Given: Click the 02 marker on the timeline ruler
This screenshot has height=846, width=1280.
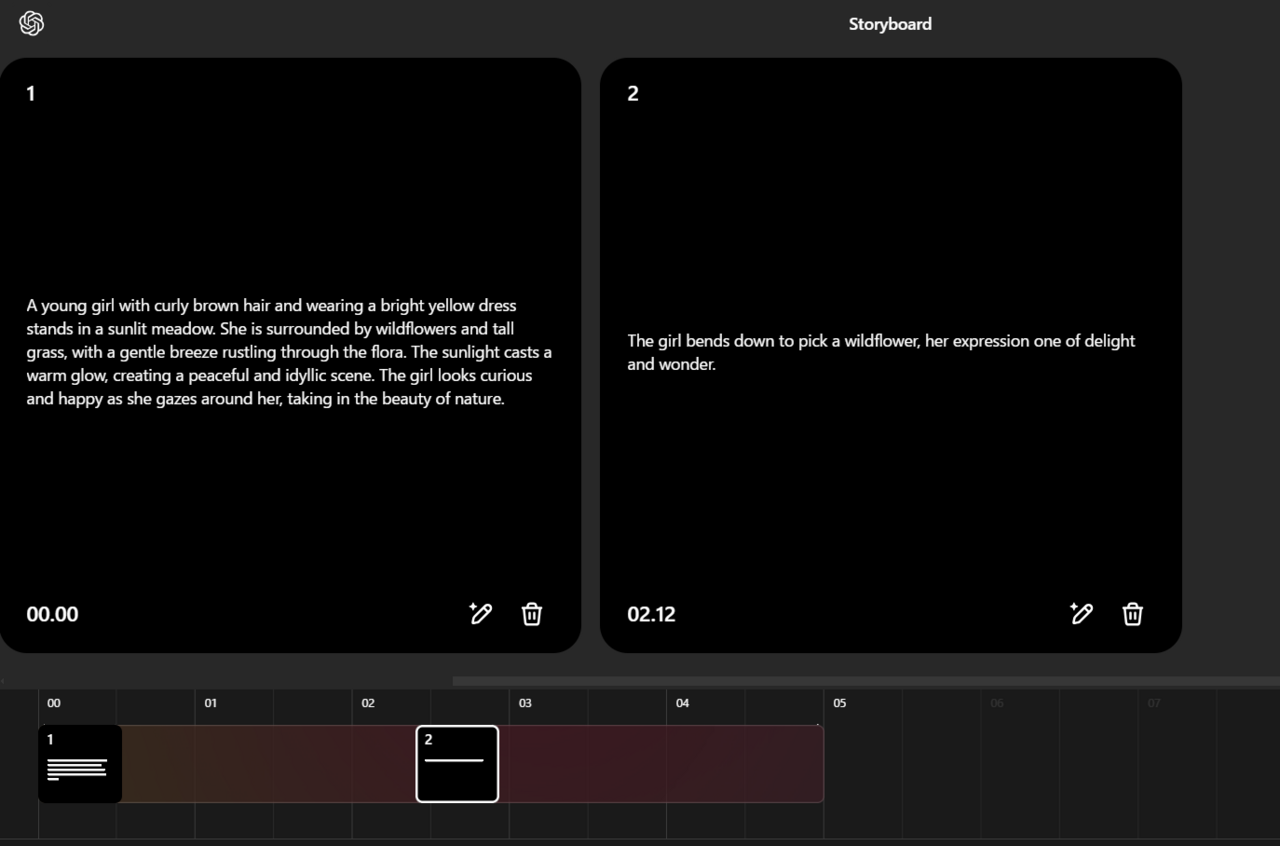Looking at the screenshot, I should (x=368, y=703).
